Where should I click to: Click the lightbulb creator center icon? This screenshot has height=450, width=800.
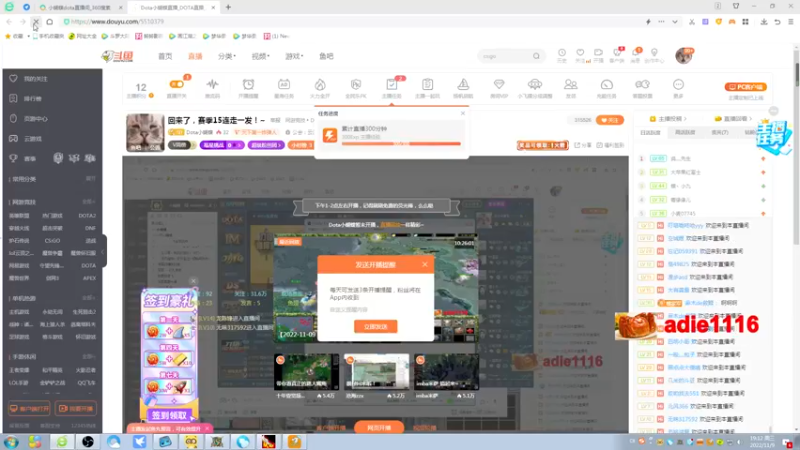point(654,53)
